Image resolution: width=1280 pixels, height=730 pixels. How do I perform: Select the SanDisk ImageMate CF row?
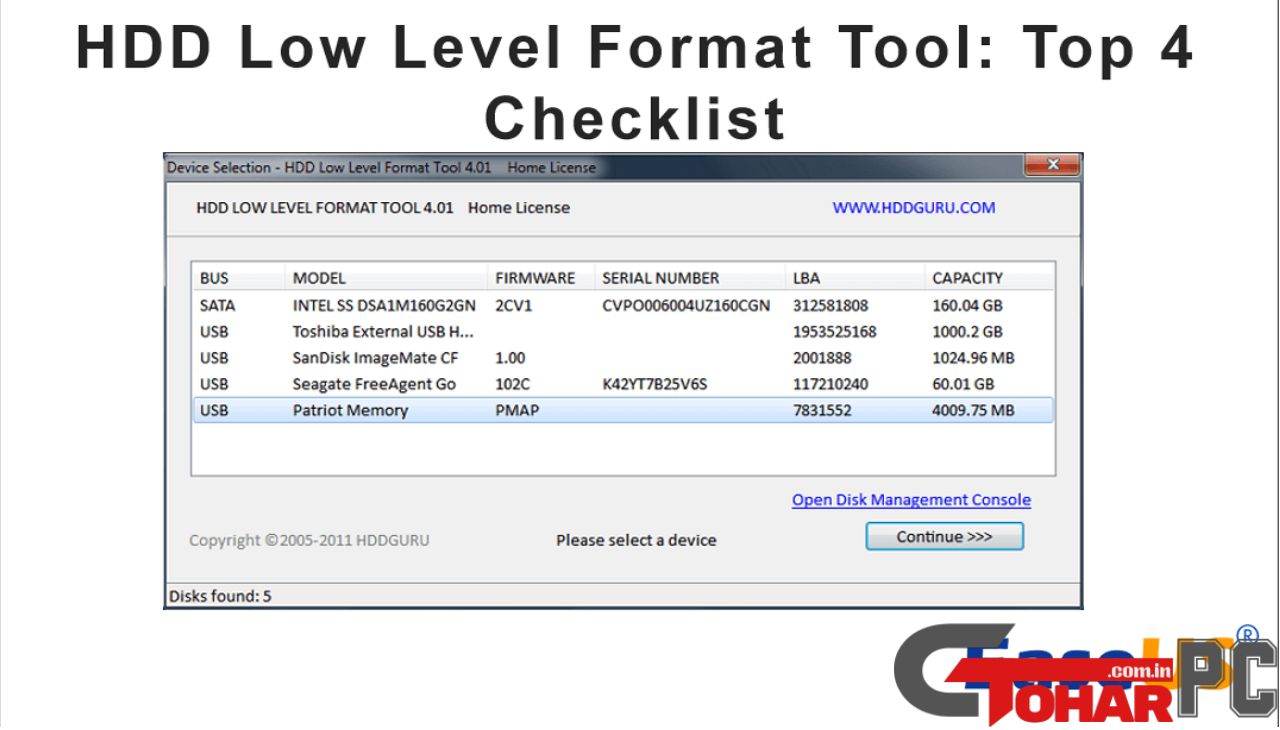click(x=623, y=357)
